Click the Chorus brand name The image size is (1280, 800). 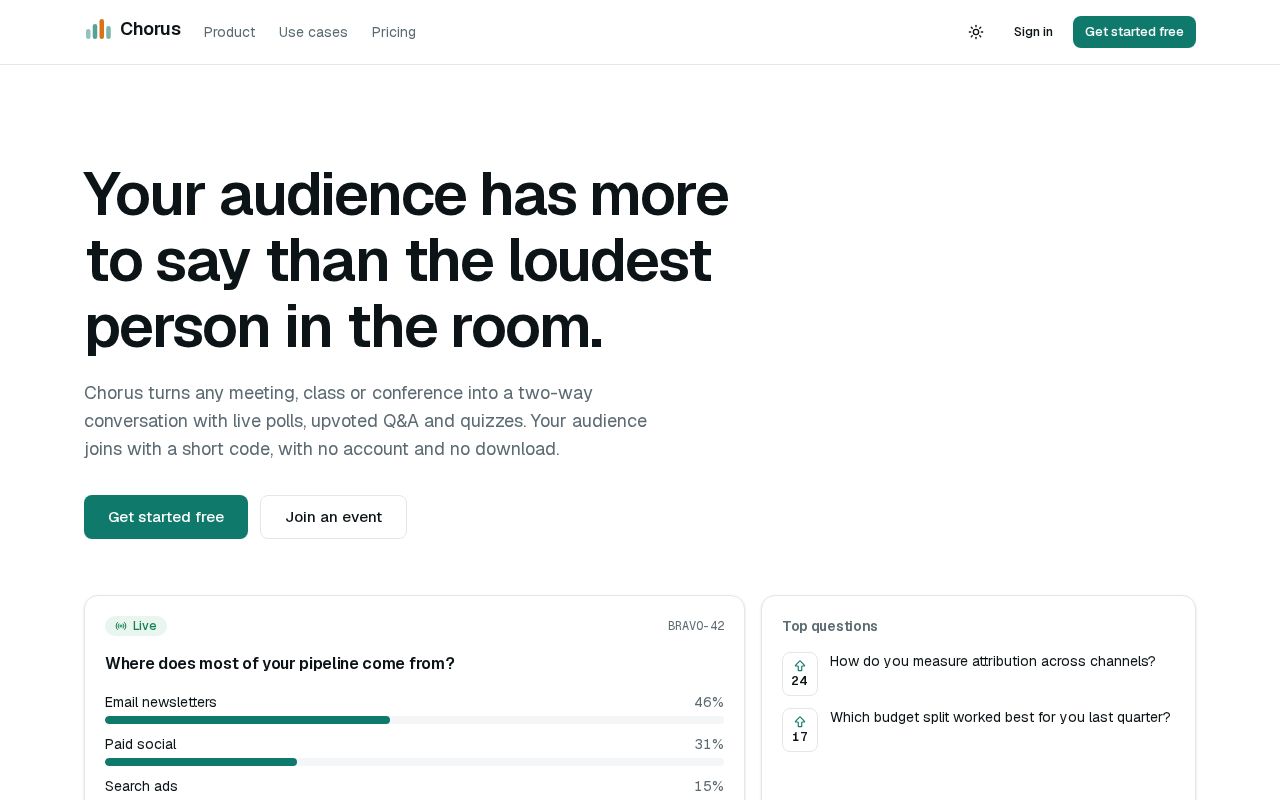pyautogui.click(x=150, y=29)
